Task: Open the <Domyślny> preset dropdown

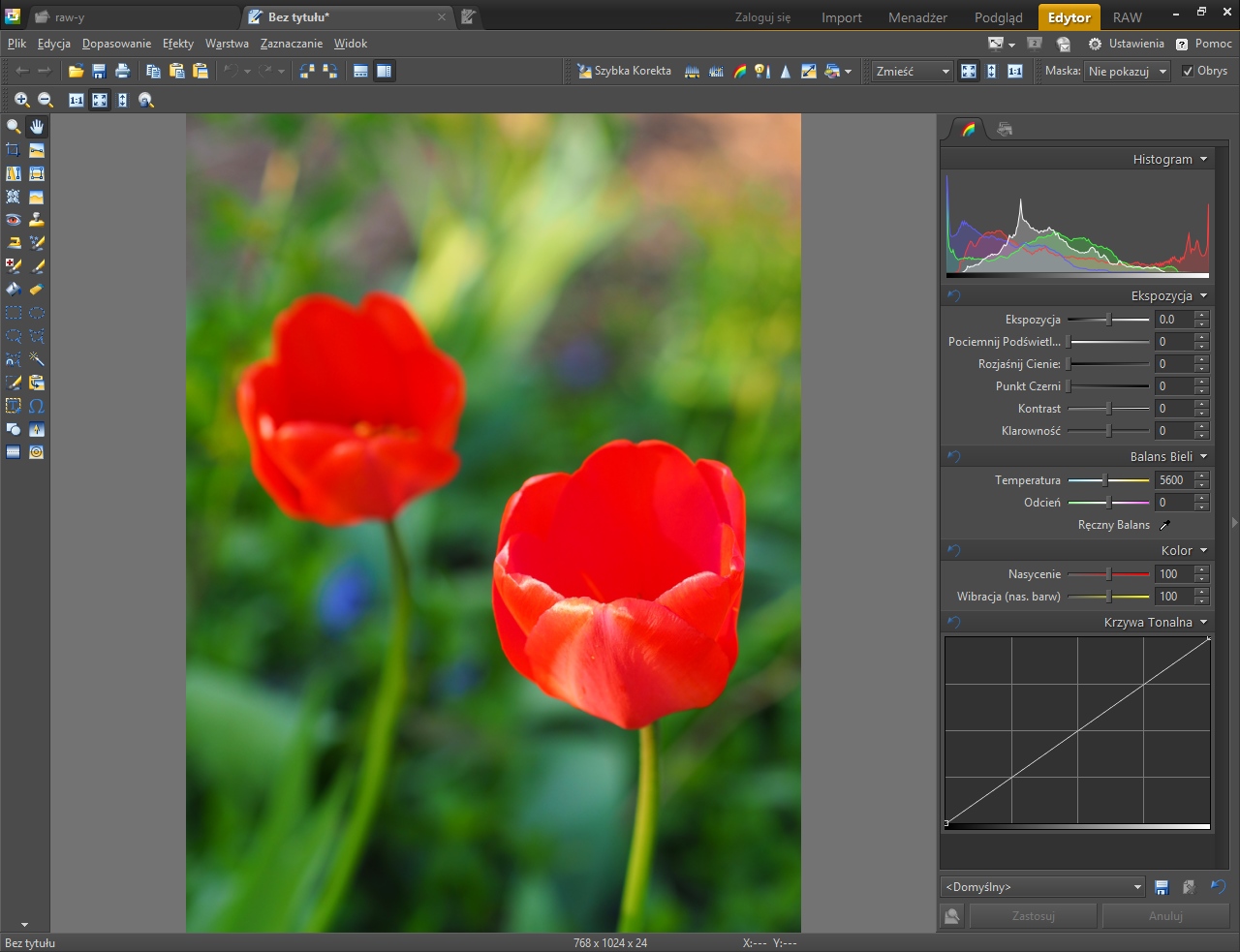Action: pos(1043,887)
